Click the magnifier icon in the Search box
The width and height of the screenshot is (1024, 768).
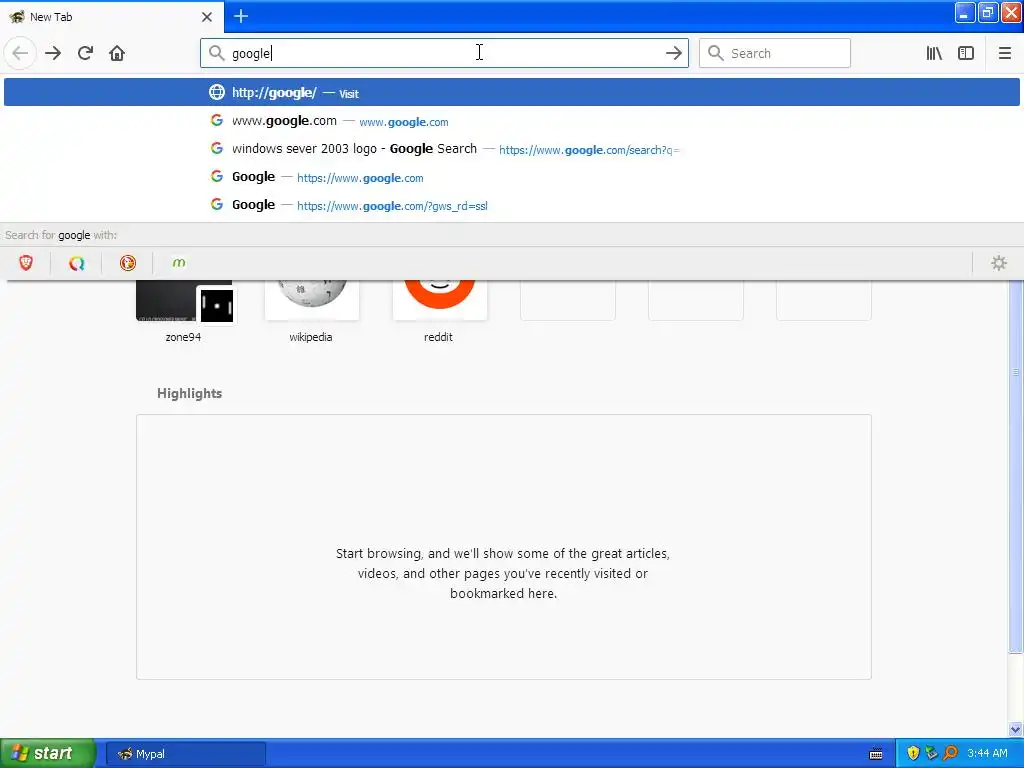716,53
